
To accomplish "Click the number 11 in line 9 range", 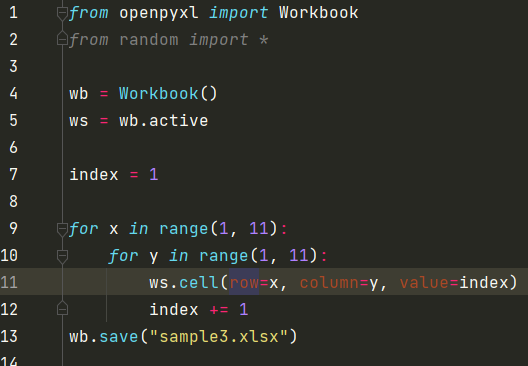I will 259,229.
